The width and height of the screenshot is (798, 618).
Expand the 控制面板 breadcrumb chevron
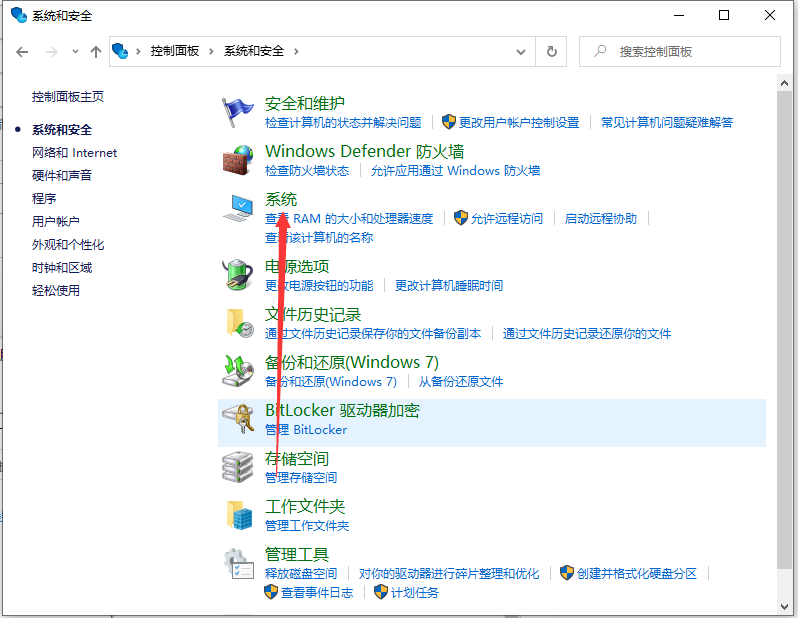211,51
